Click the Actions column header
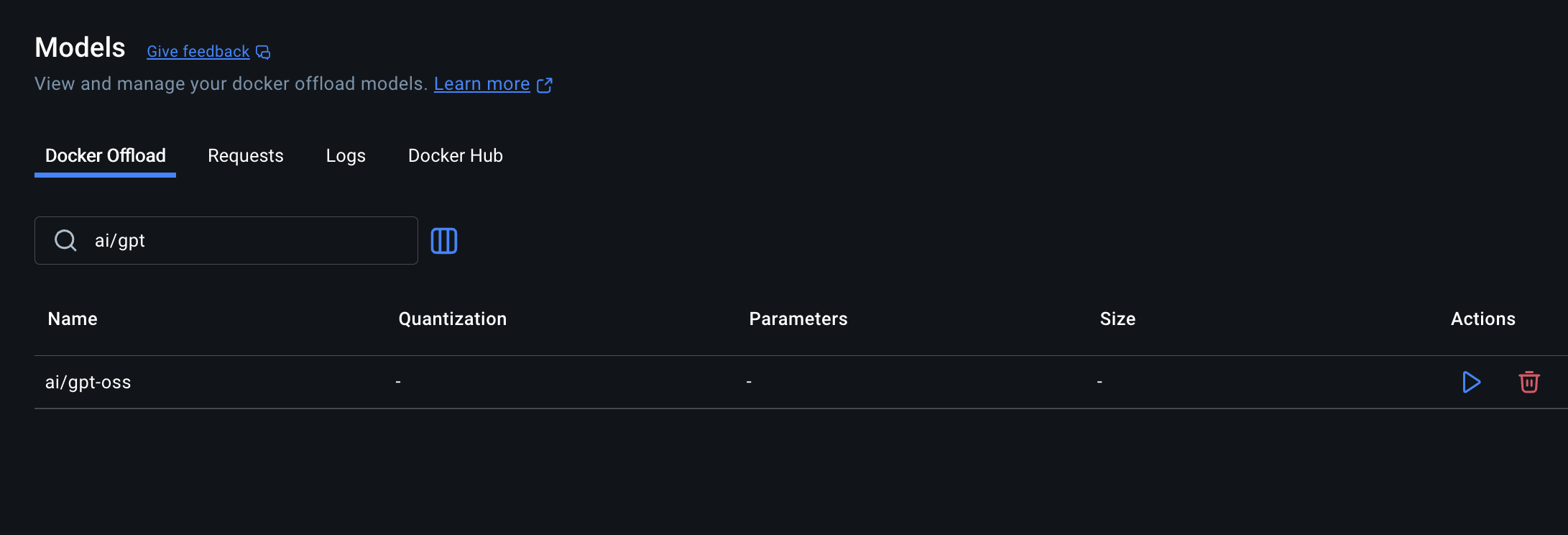The height and width of the screenshot is (535, 1568). click(x=1483, y=319)
